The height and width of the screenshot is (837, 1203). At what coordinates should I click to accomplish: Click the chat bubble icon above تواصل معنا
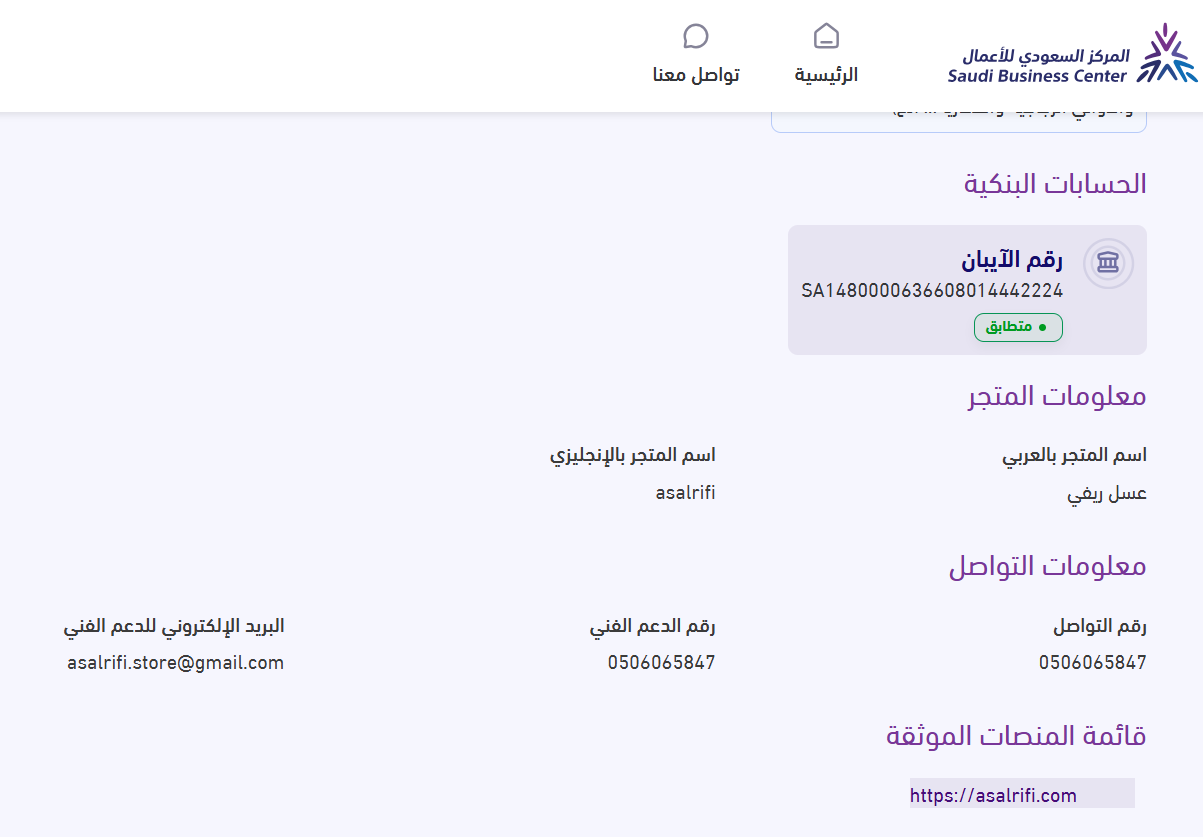(x=696, y=37)
